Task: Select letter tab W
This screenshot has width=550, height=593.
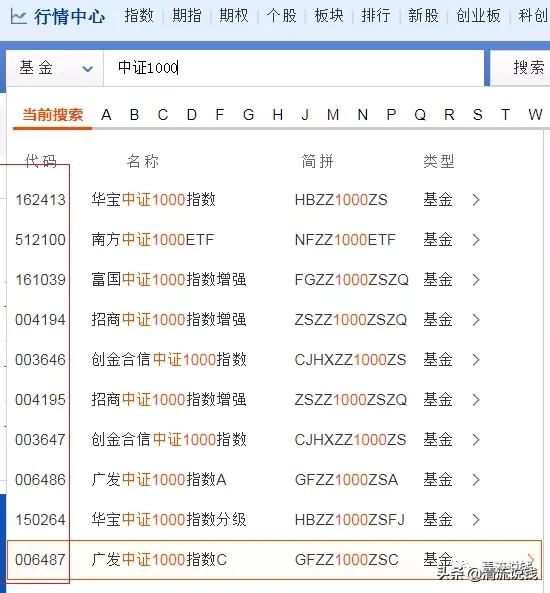Action: (x=535, y=115)
